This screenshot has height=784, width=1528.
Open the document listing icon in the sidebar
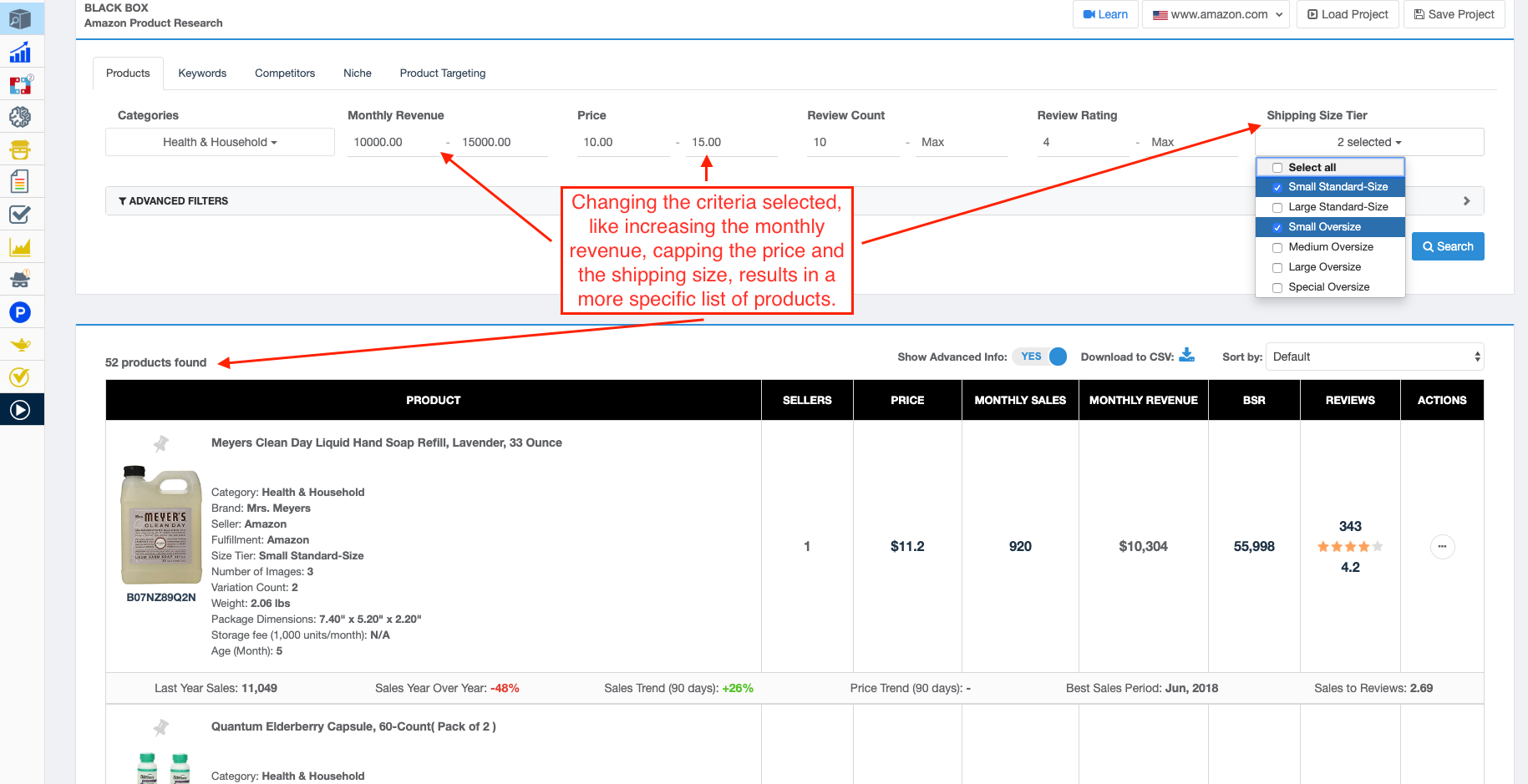point(20,181)
